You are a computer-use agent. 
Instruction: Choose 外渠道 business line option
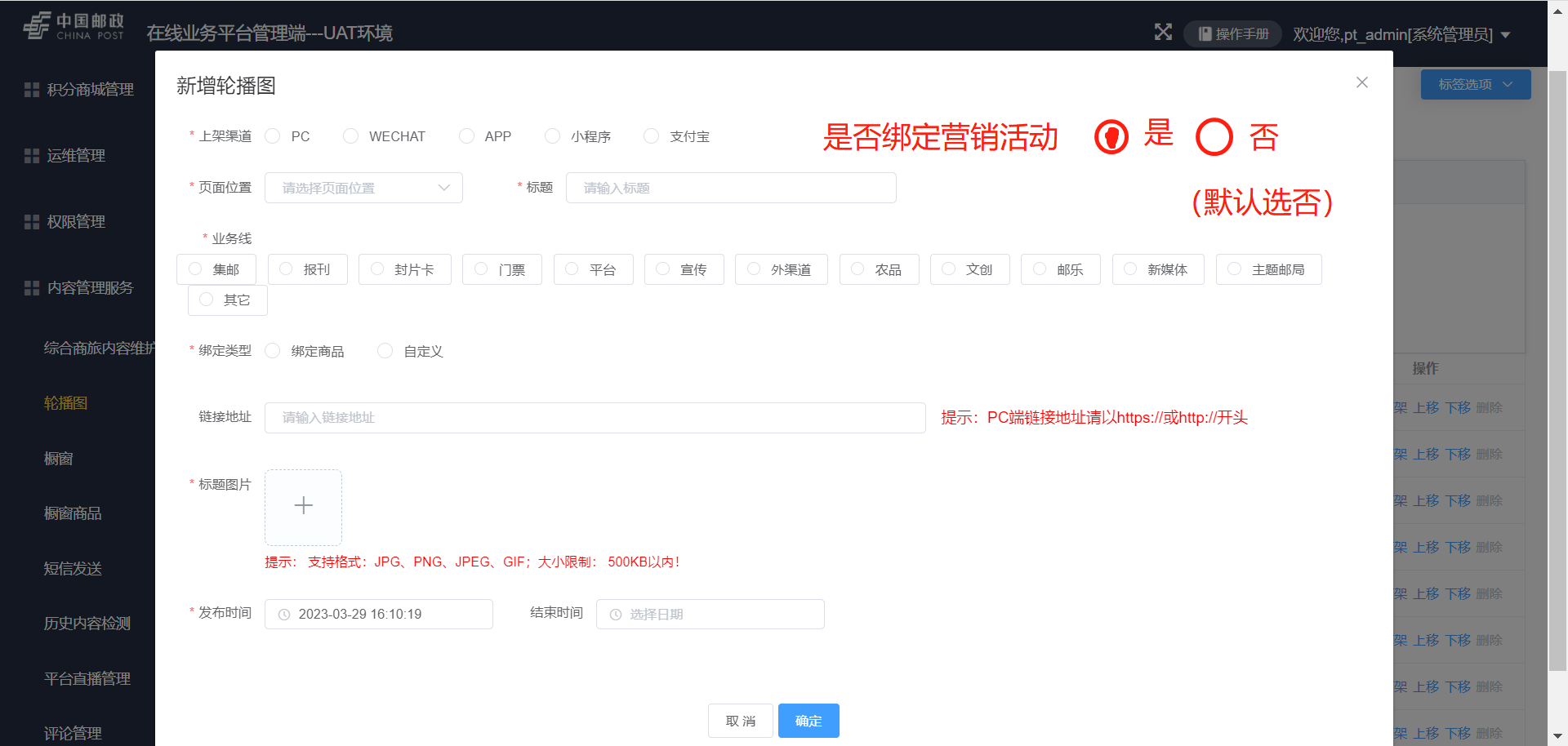click(x=782, y=269)
